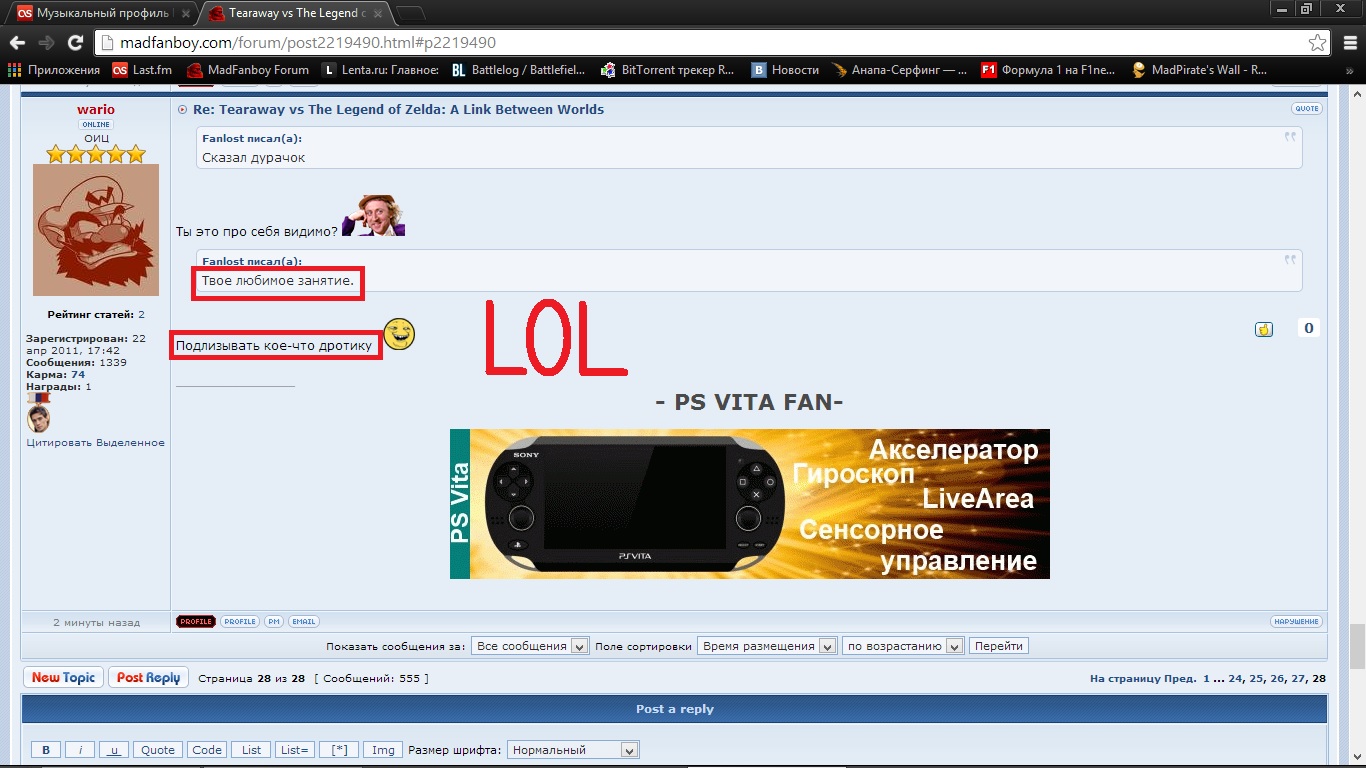Switch to the 'Музыкальный профиль' browser tab
1366x768 pixels.
pos(100,13)
